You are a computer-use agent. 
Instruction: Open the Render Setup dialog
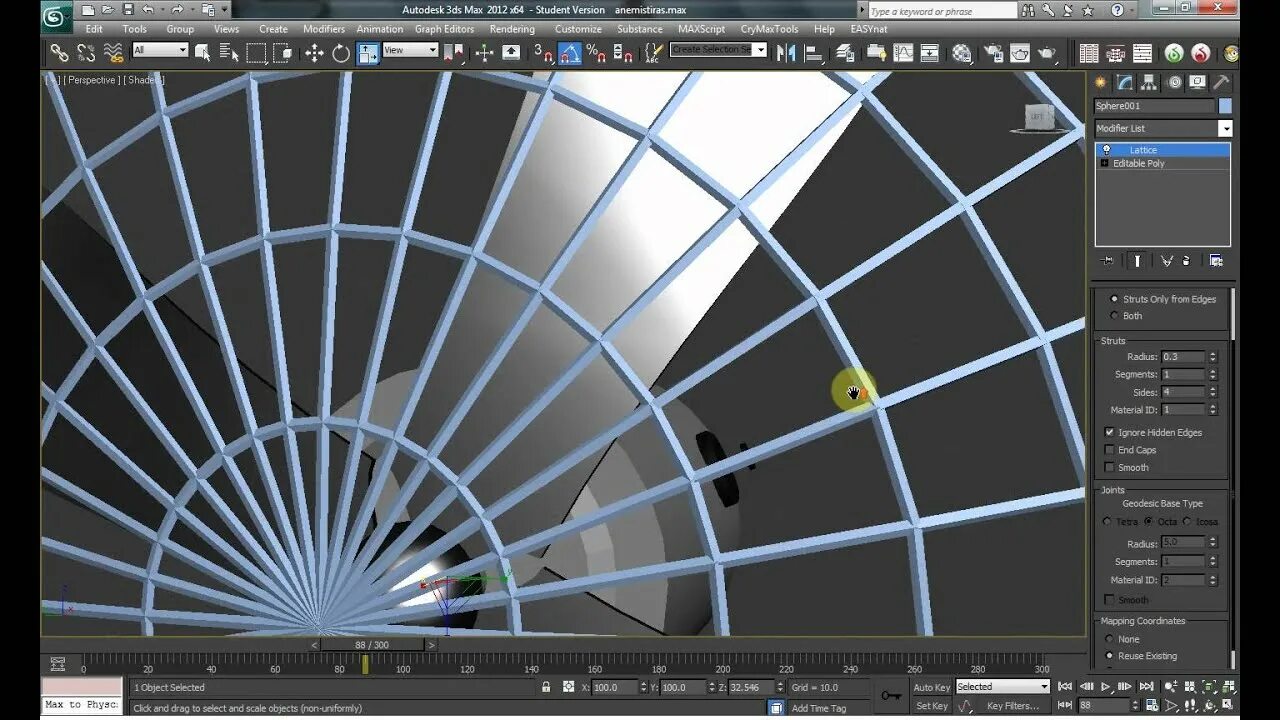tap(992, 53)
